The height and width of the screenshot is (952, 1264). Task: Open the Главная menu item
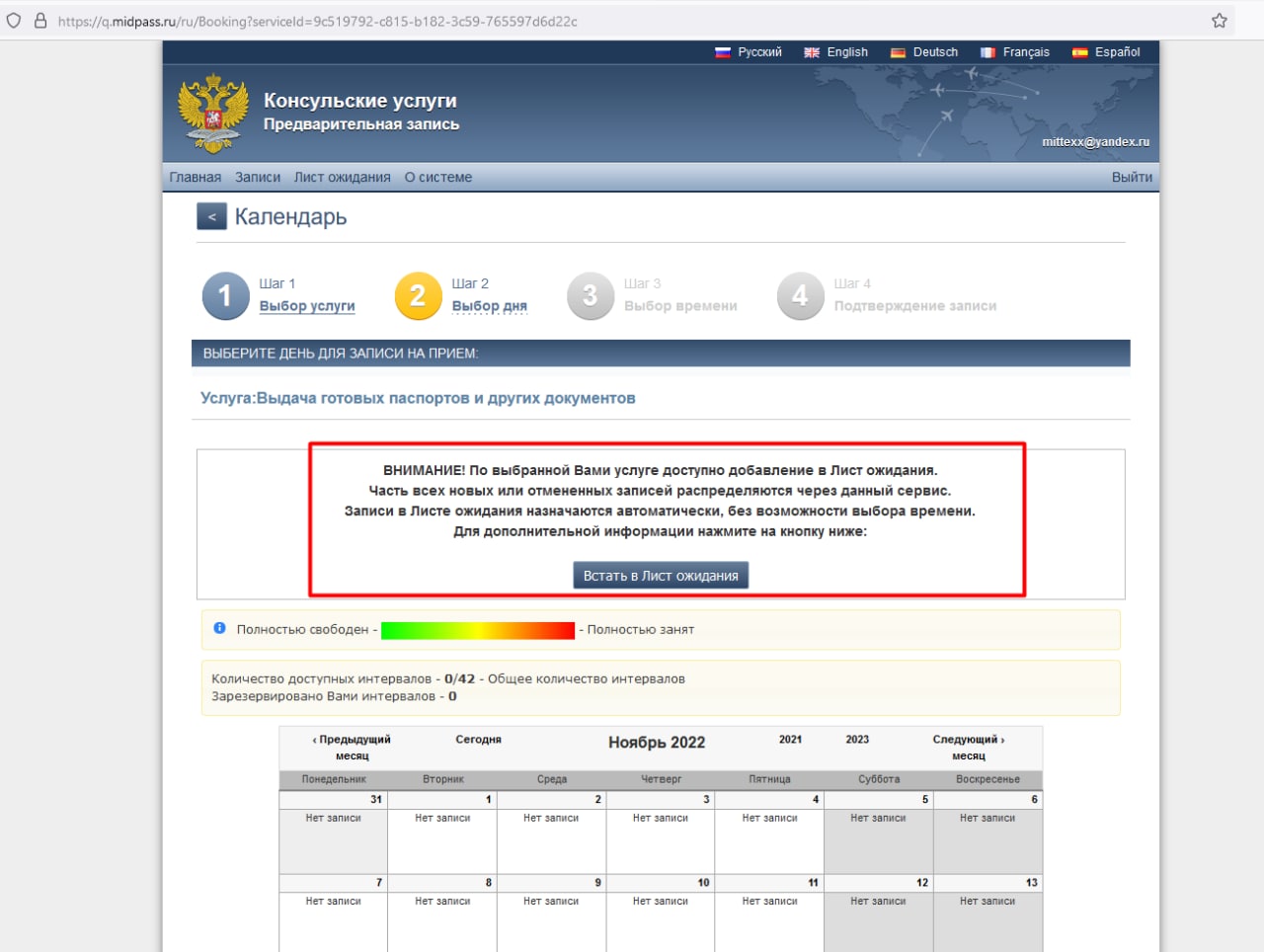pos(195,178)
